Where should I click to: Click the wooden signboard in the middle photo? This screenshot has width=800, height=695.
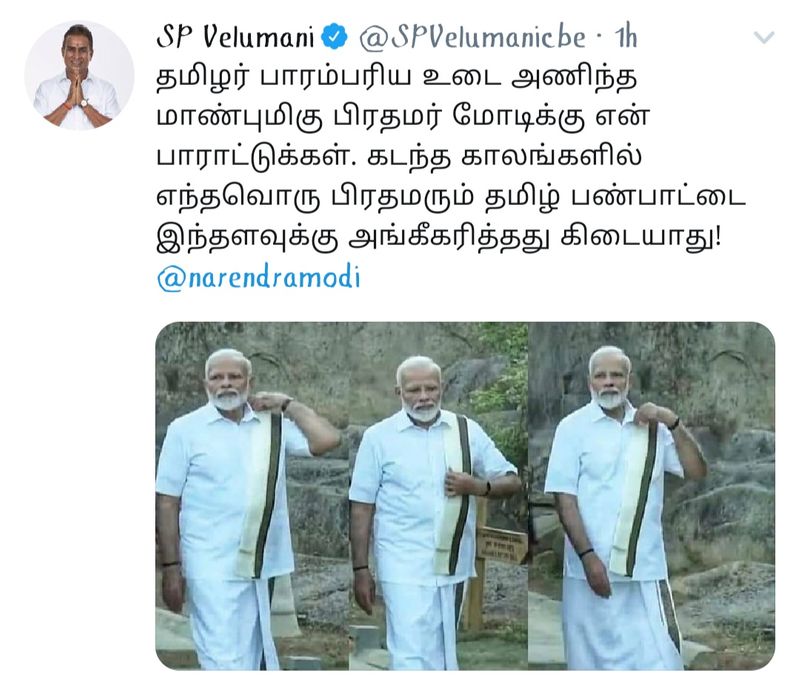[x=501, y=546]
